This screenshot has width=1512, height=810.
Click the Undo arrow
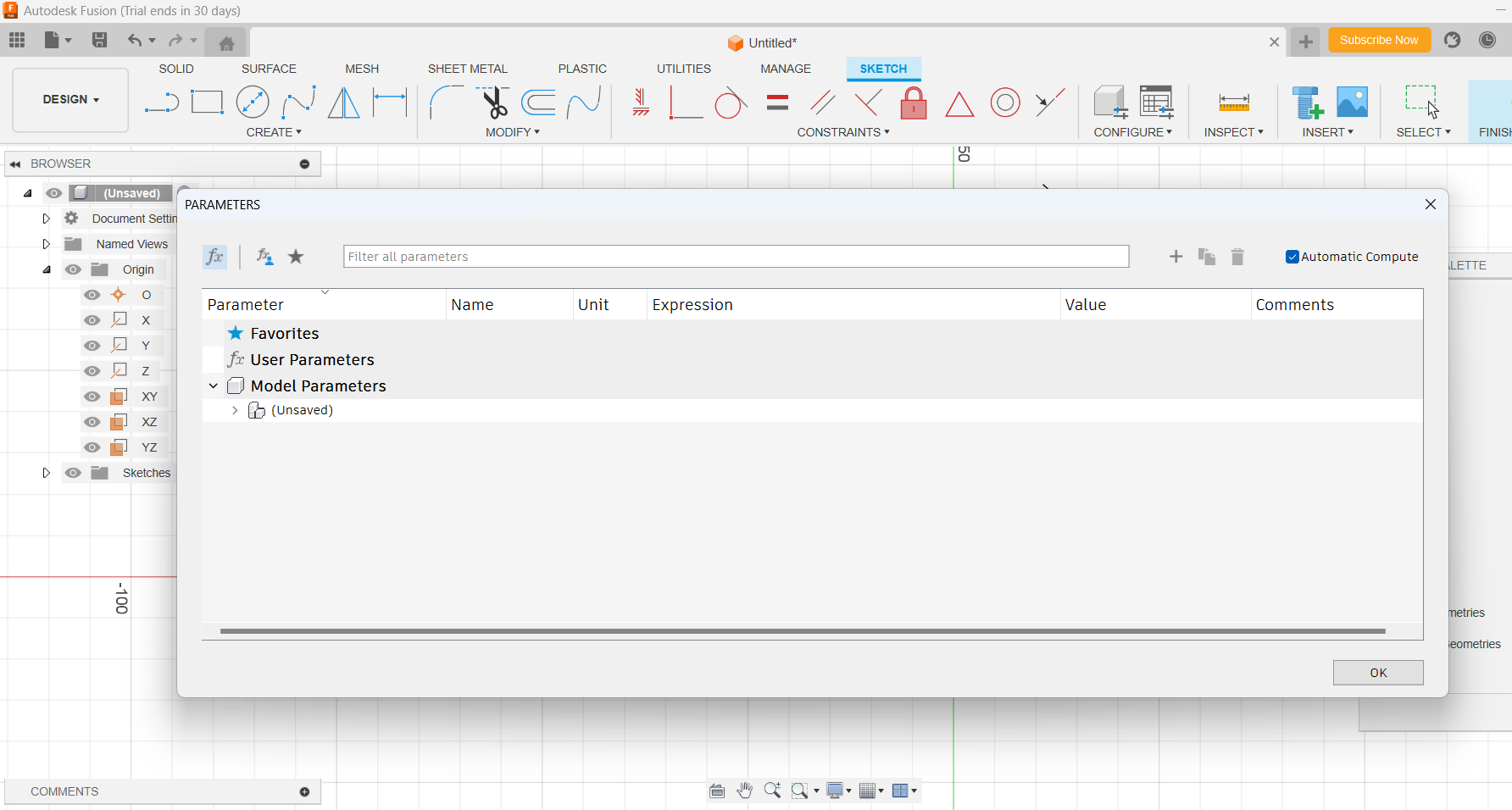pos(134,40)
